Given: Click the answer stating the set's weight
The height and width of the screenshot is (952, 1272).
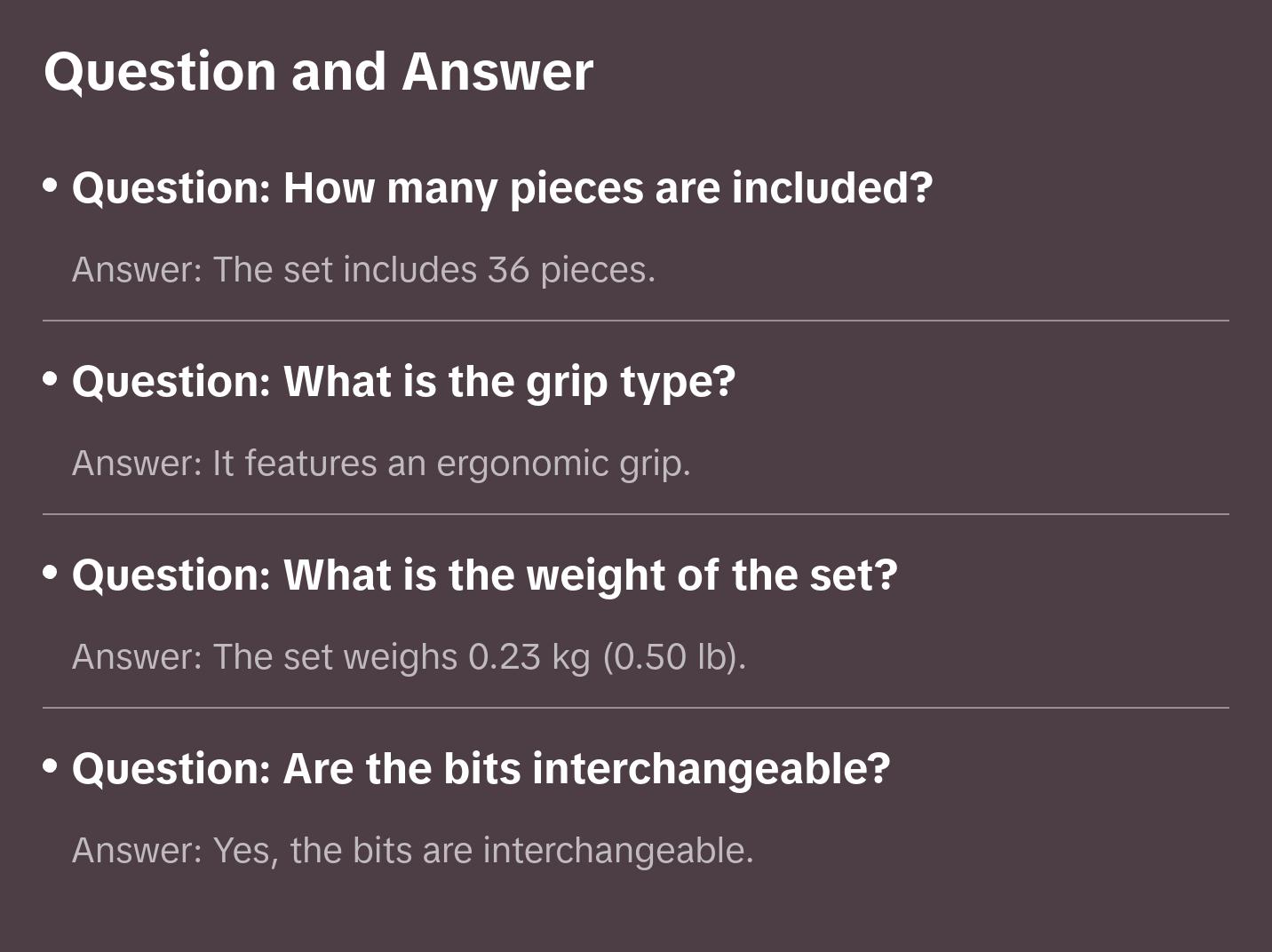Looking at the screenshot, I should (x=409, y=657).
